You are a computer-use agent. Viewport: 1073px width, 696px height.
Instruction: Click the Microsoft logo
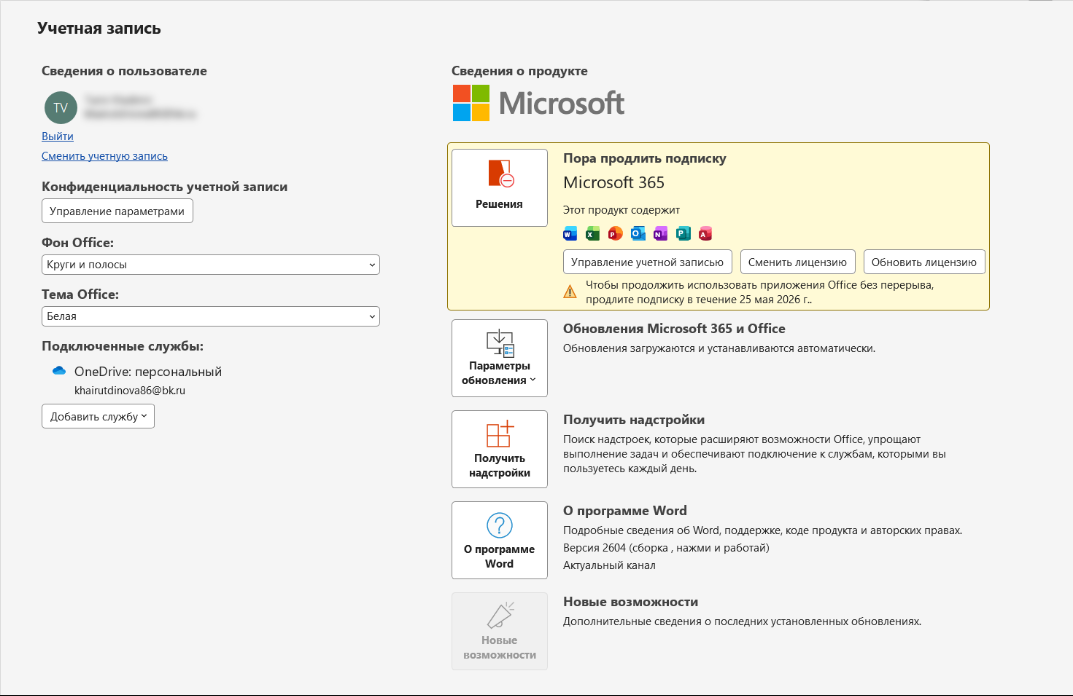point(539,103)
